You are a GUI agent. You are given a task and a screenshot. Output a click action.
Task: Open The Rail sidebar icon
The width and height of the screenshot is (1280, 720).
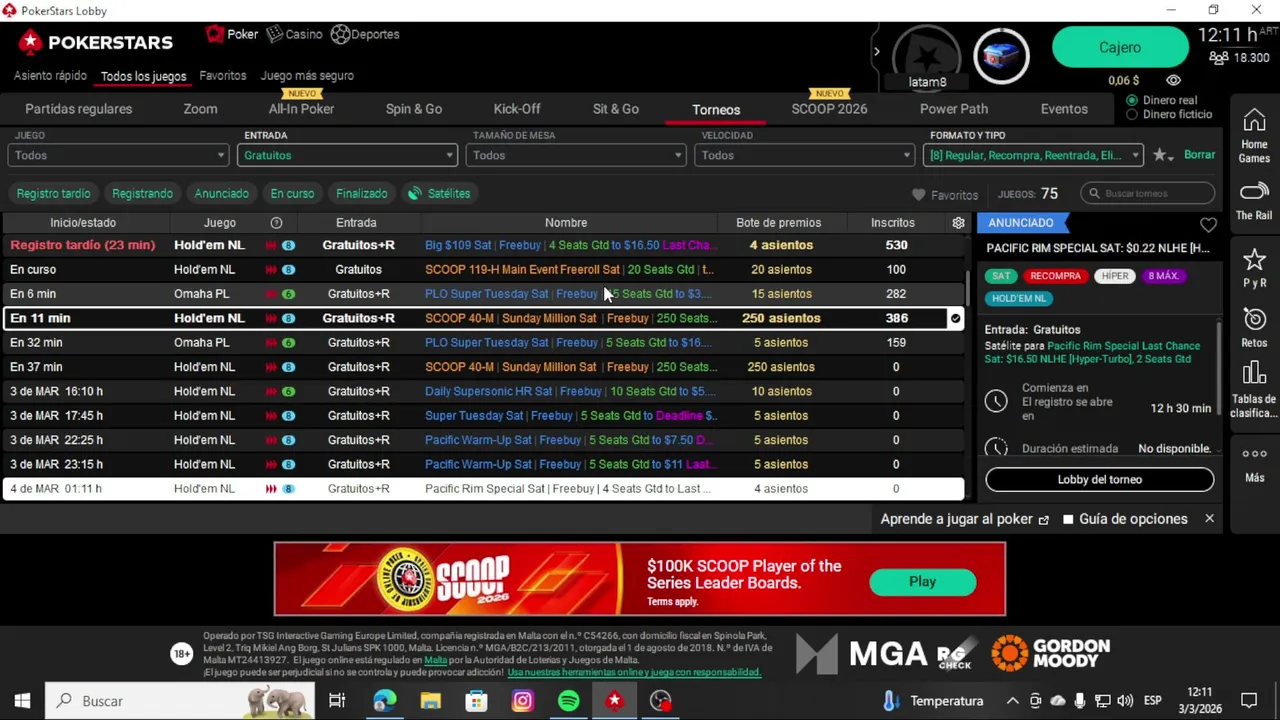coord(1254,200)
